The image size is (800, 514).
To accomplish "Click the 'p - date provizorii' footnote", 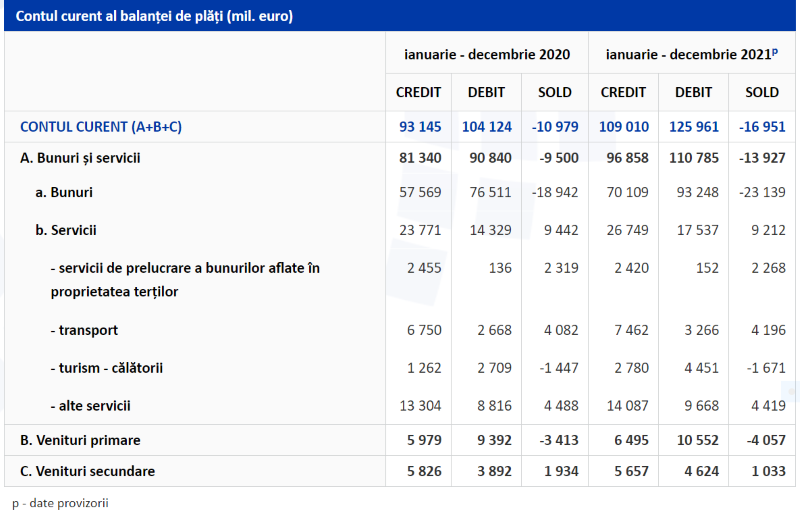I will point(60,503).
